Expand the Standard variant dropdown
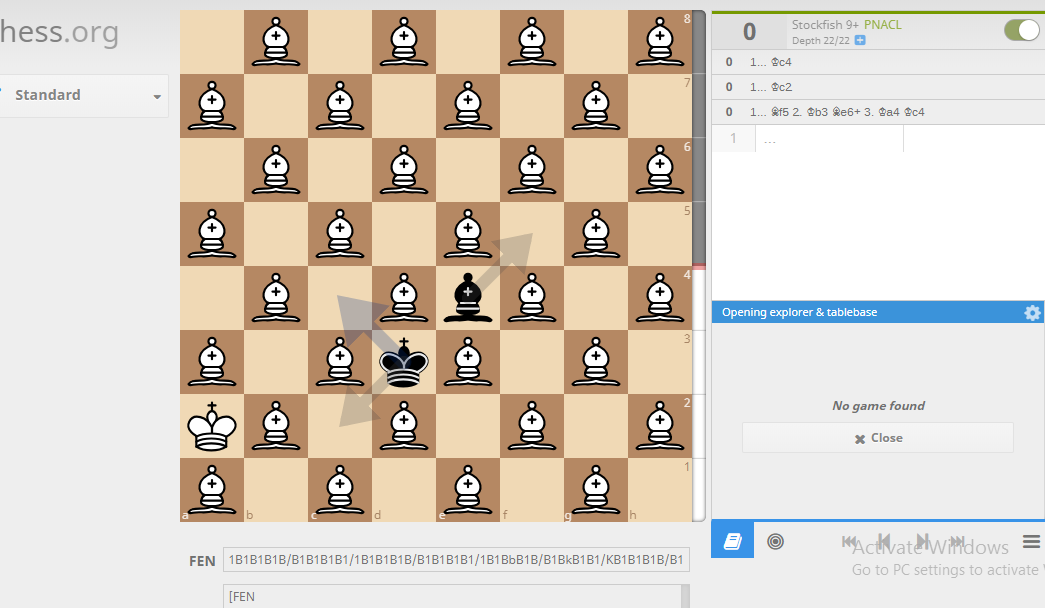The height and width of the screenshot is (608, 1045). (83, 95)
